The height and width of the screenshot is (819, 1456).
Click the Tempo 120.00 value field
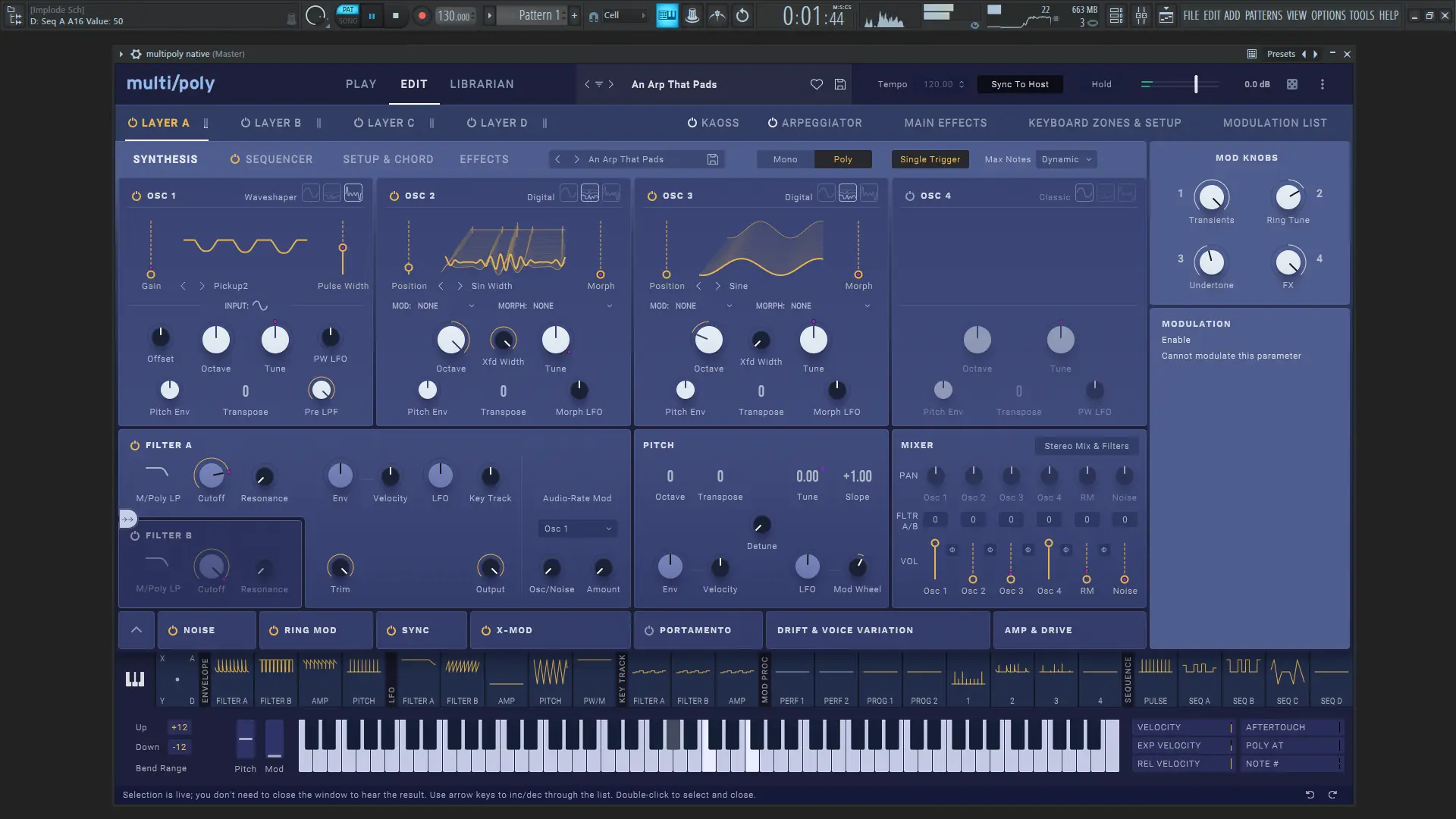938,84
